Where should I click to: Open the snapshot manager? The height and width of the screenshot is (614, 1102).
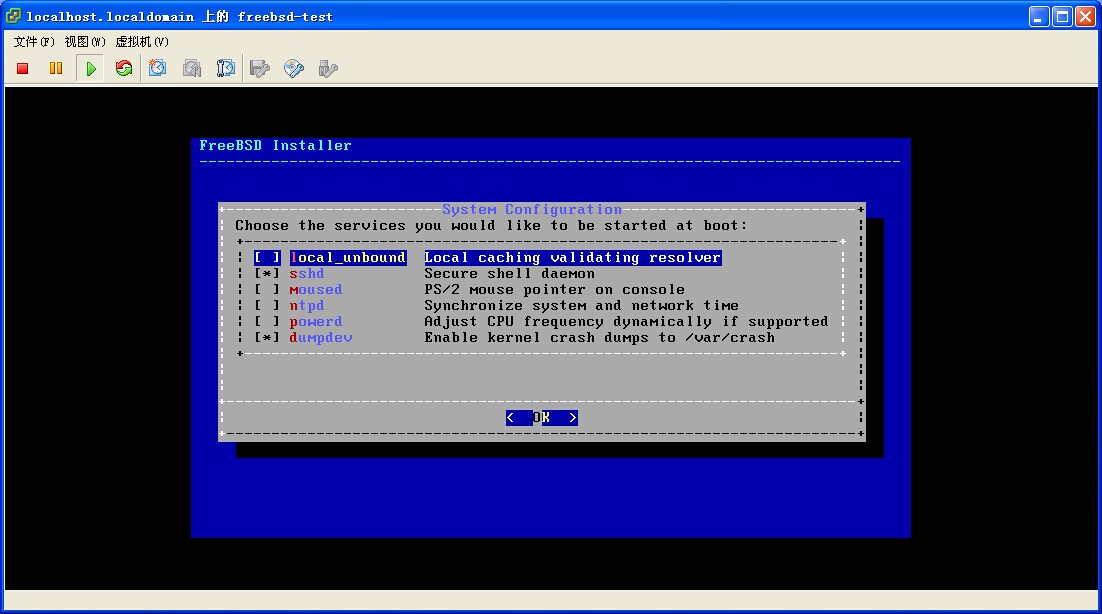click(226, 68)
